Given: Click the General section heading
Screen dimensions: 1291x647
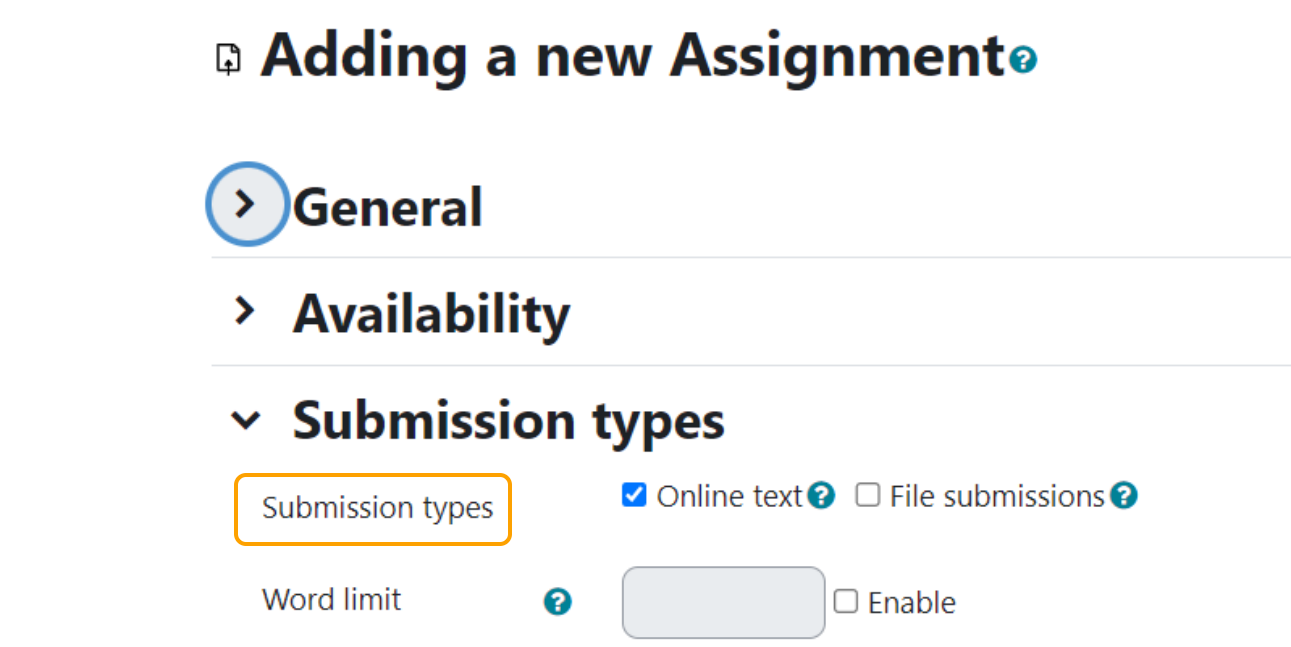Looking at the screenshot, I should pyautogui.click(x=388, y=207).
